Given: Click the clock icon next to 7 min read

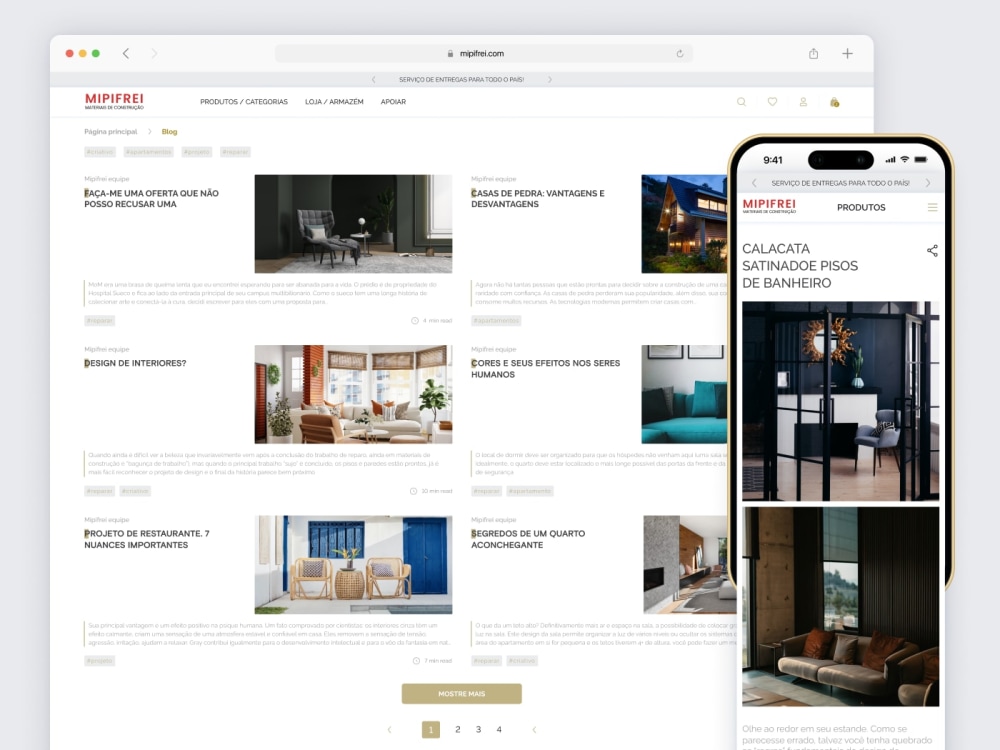Looking at the screenshot, I should coord(416,661).
